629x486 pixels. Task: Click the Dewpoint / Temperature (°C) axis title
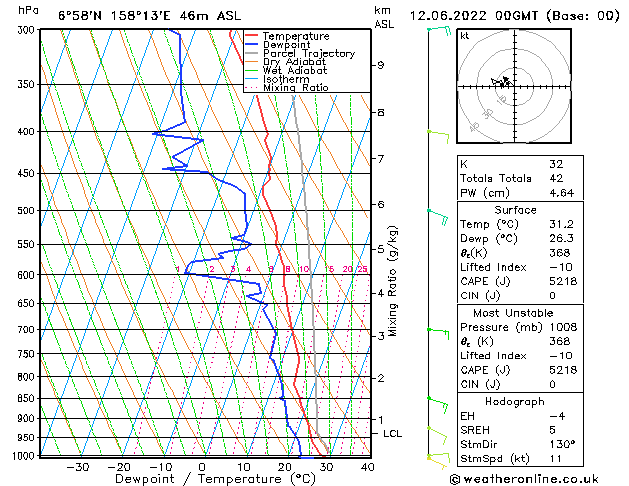click(215, 479)
